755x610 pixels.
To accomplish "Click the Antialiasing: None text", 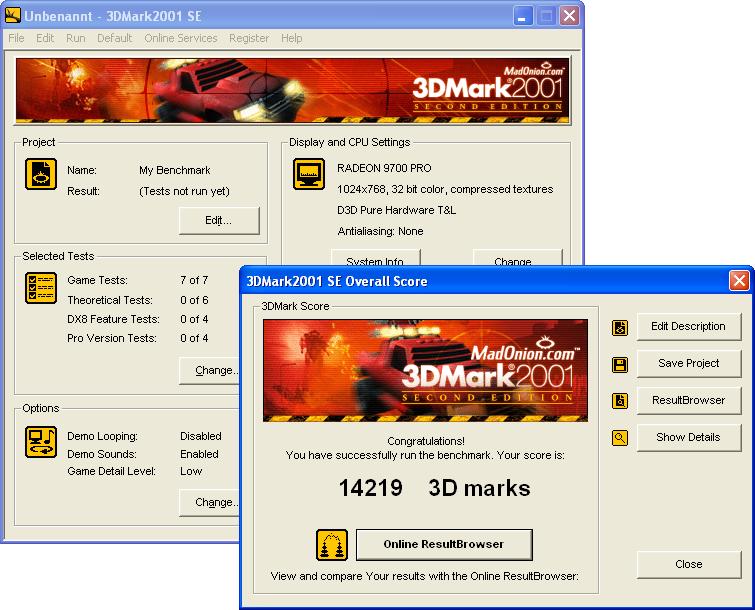I will [380, 231].
